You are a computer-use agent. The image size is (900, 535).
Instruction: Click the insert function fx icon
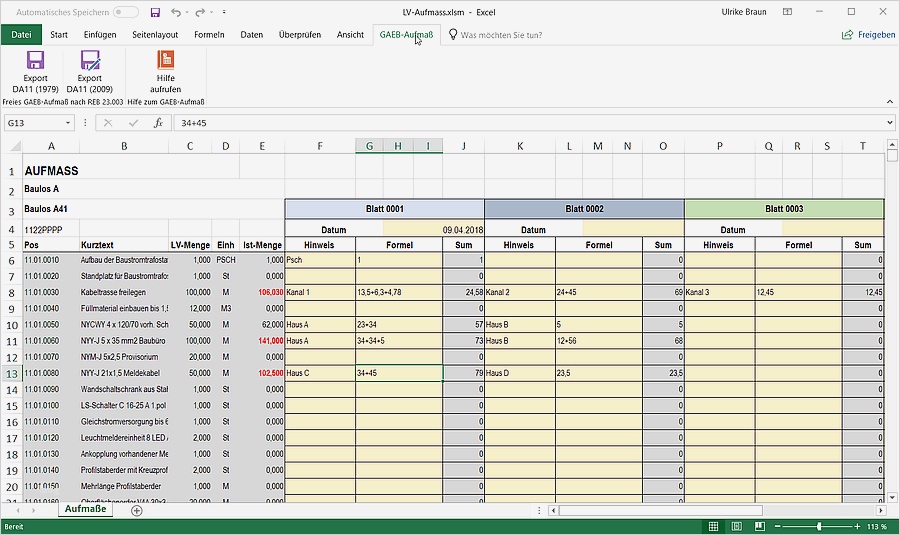pyautogui.click(x=158, y=123)
